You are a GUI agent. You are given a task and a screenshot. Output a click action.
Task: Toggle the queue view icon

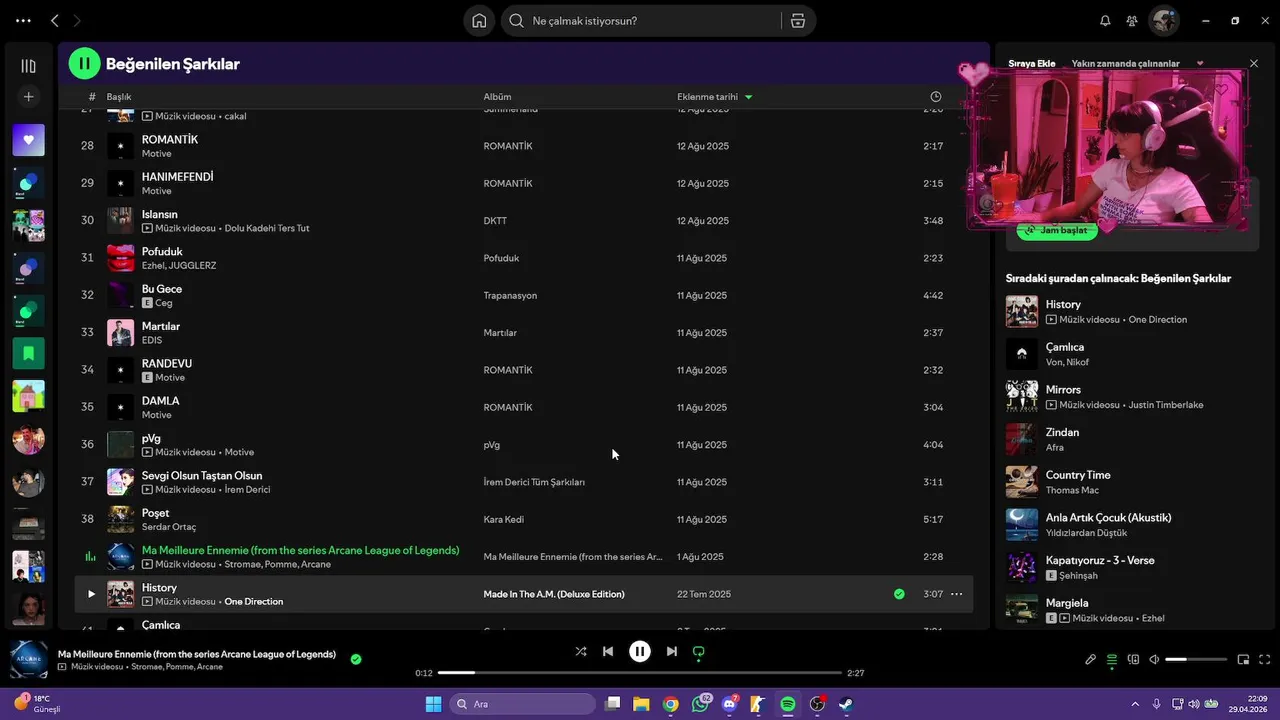click(1112, 660)
